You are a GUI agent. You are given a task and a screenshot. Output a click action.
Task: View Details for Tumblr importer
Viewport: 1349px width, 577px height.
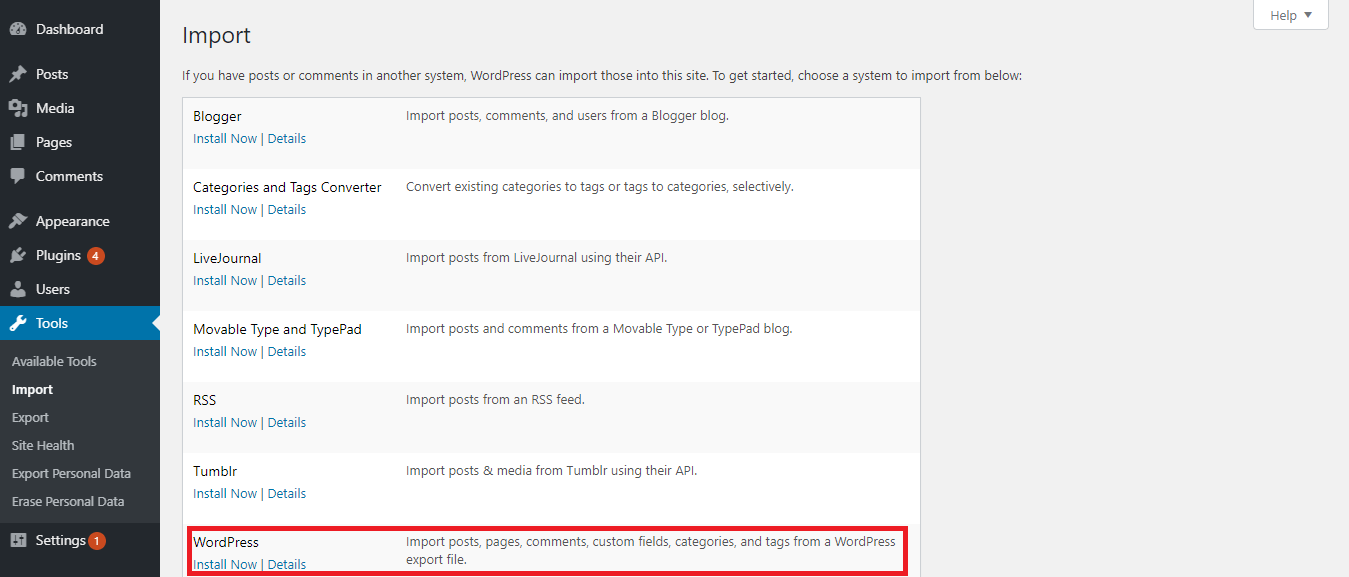[x=287, y=493]
